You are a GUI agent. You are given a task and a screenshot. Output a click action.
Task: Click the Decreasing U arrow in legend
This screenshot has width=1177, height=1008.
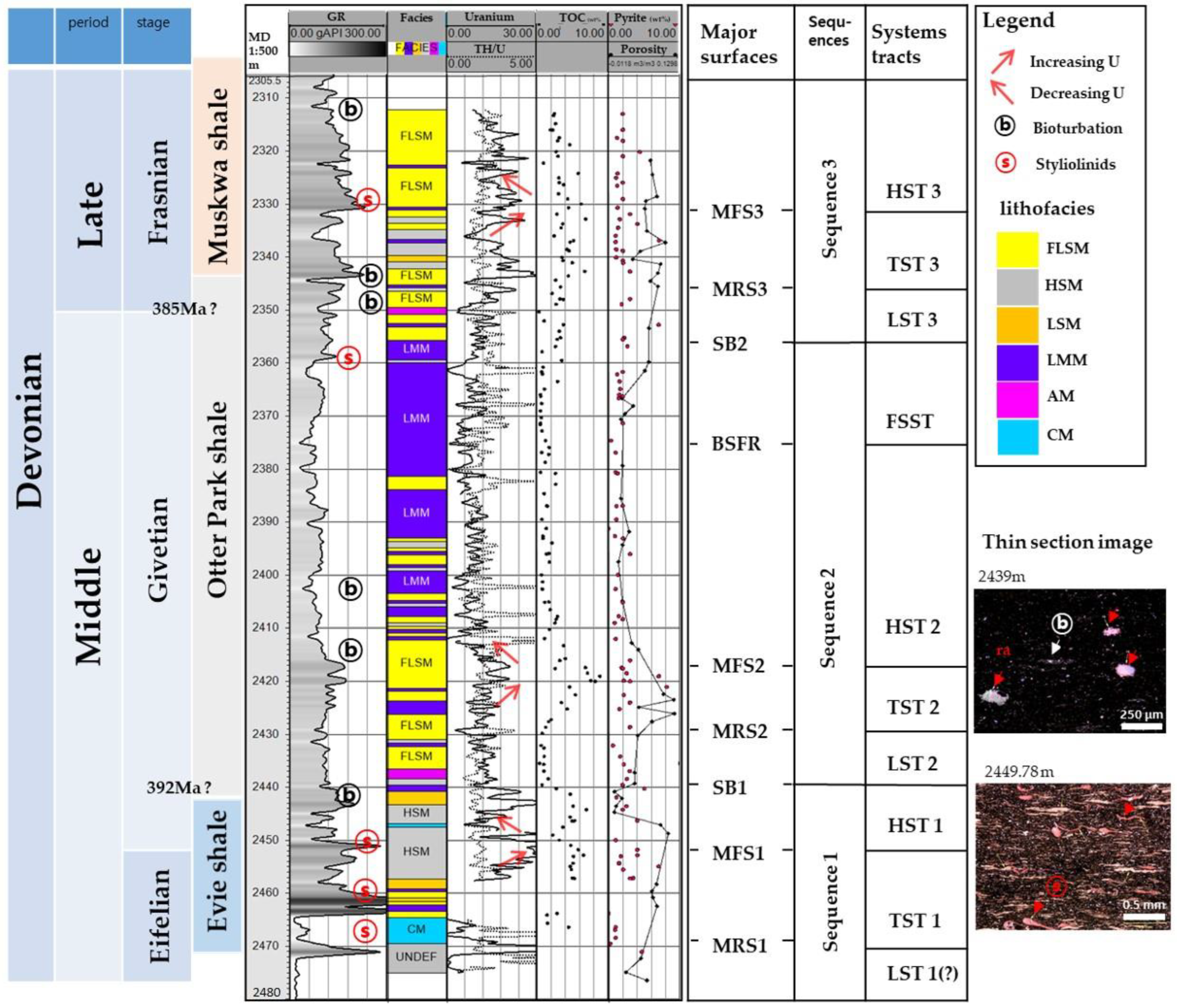coord(1002,92)
